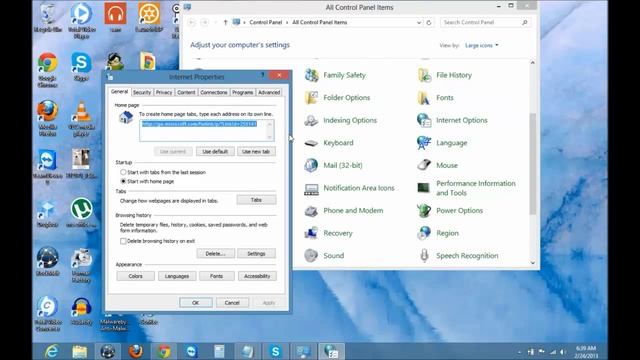Click Skype desktop shortcut icon
Screen dimensions: 640x360
(81, 67)
